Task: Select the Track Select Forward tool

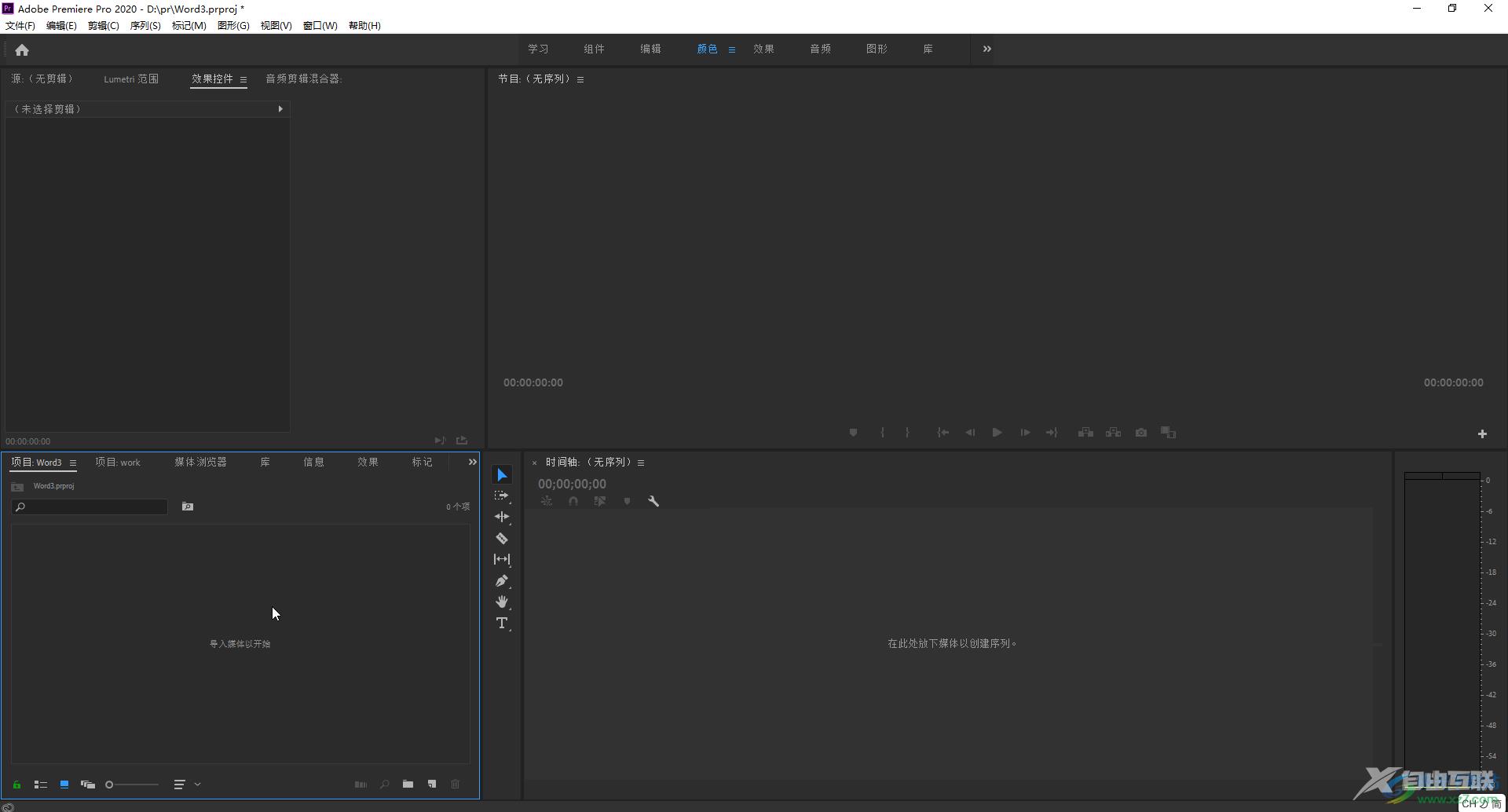Action: click(502, 496)
